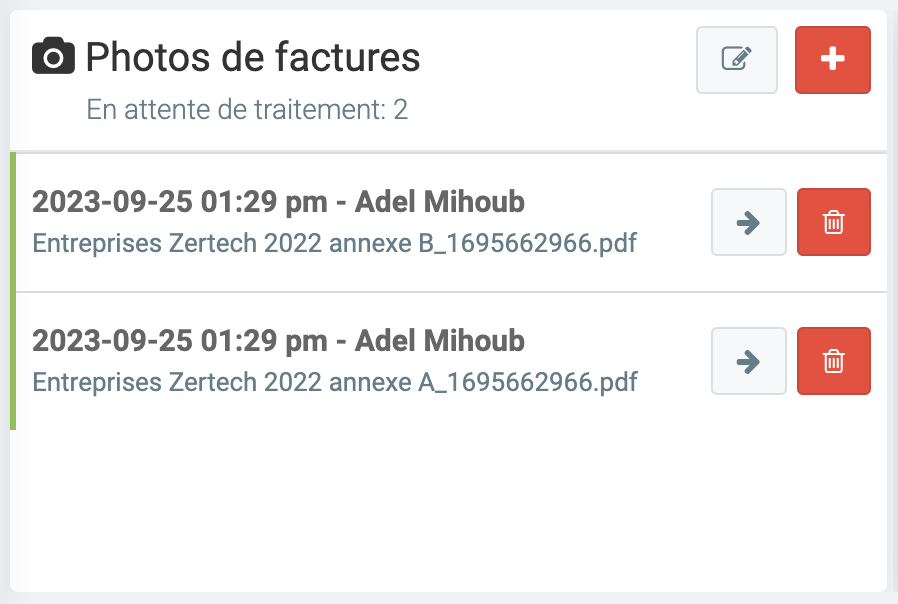
Task: Click the Photos de factures title
Action: 253,58
